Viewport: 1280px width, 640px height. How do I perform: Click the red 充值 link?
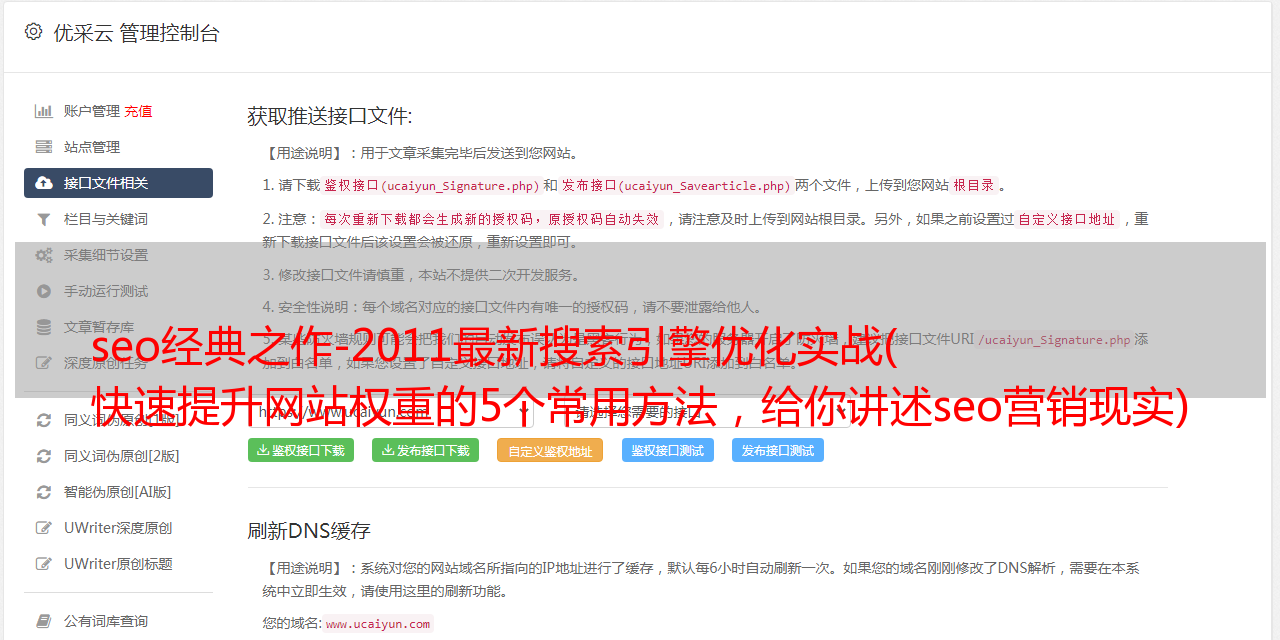(138, 111)
